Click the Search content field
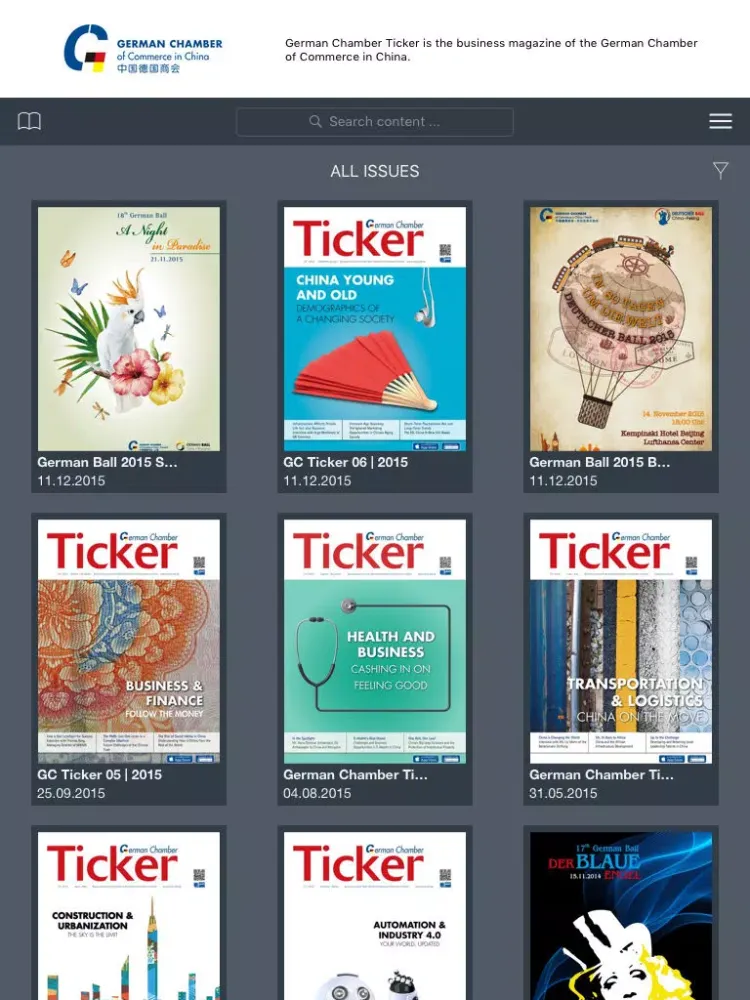This screenshot has width=750, height=1000. 374,121
